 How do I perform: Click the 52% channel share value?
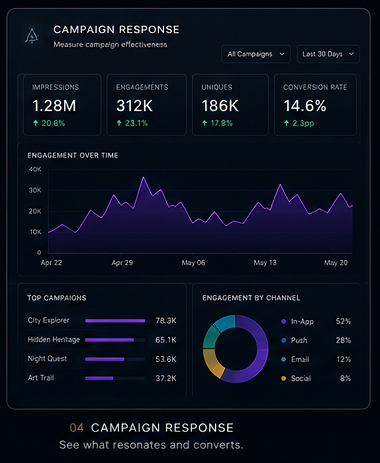pos(343,321)
